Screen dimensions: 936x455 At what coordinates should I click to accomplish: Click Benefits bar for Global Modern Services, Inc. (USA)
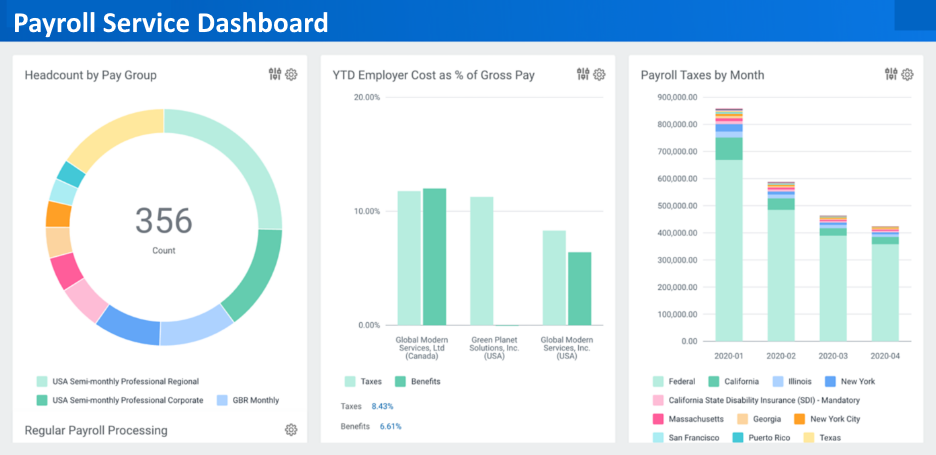click(x=580, y=288)
